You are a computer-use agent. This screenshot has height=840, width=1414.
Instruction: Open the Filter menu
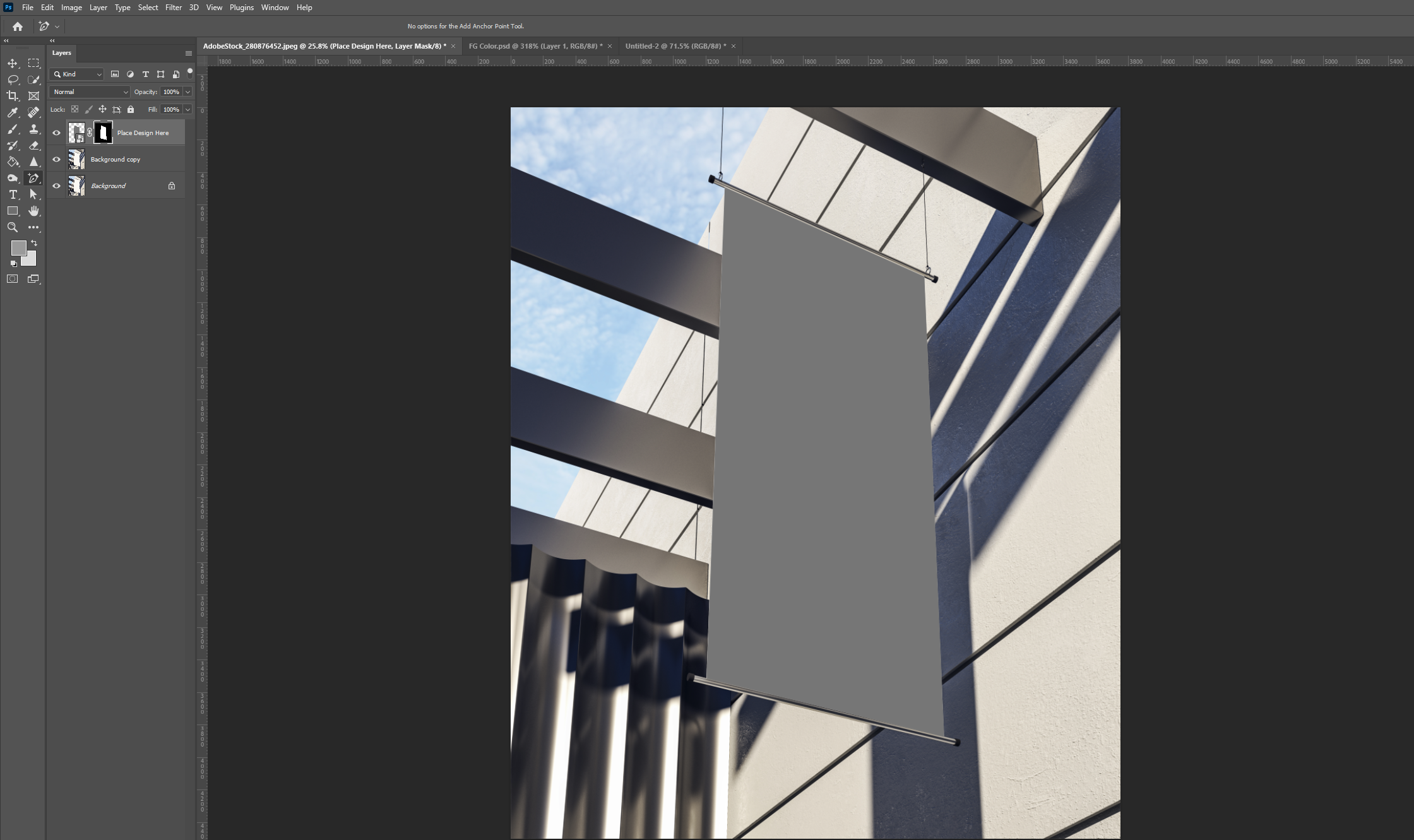pos(173,8)
